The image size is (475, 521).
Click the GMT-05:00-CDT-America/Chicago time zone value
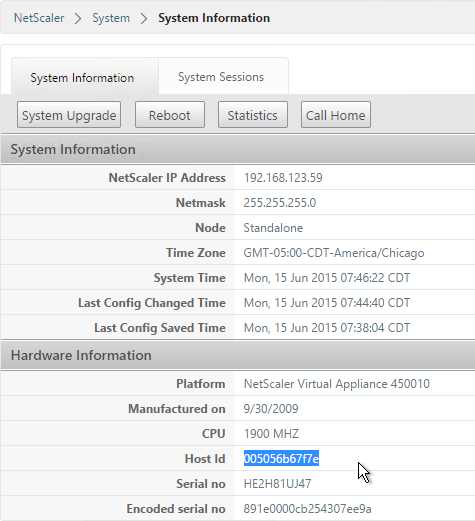pyautogui.click(x=334, y=253)
